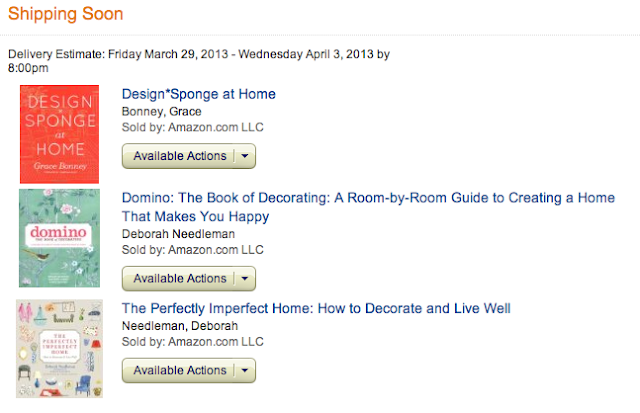Expand dropdown arrow for Perfectly Imperfect Home actions
Image resolution: width=640 pixels, height=413 pixels.
[246, 370]
